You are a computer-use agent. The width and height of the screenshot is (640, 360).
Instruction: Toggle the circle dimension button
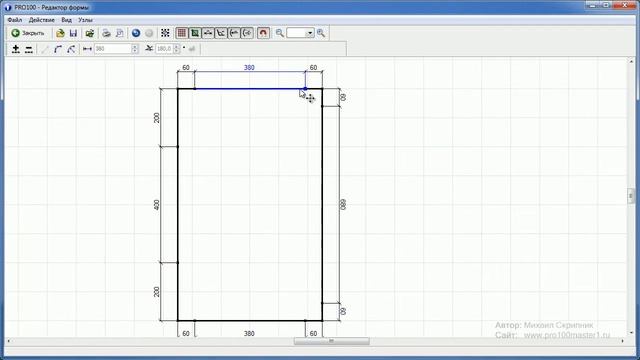point(247,33)
